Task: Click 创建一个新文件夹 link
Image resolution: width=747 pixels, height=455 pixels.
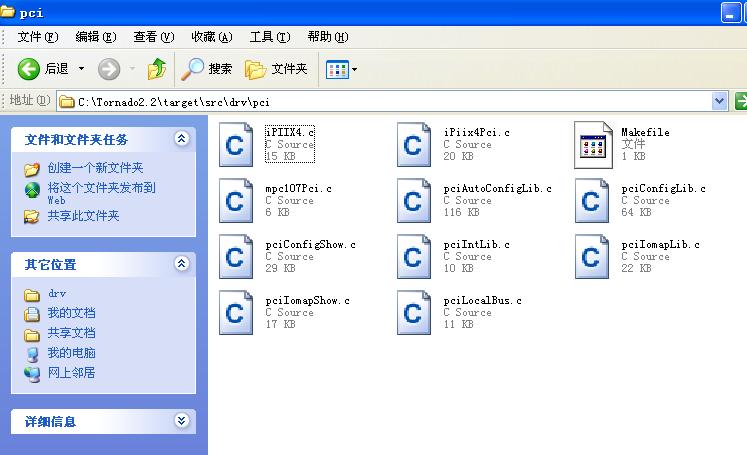Action: coord(95,168)
